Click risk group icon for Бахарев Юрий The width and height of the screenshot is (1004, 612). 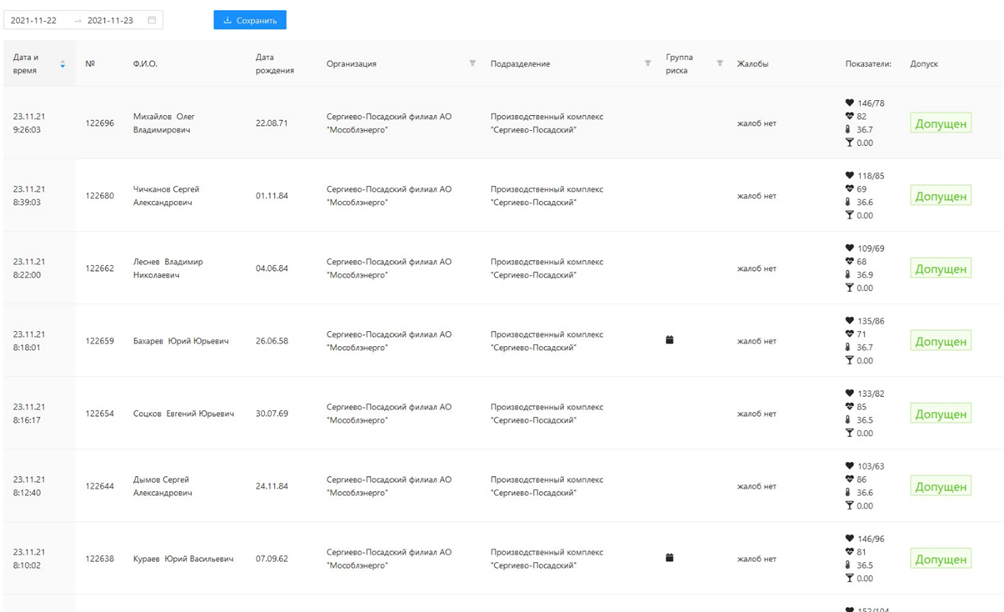point(670,341)
